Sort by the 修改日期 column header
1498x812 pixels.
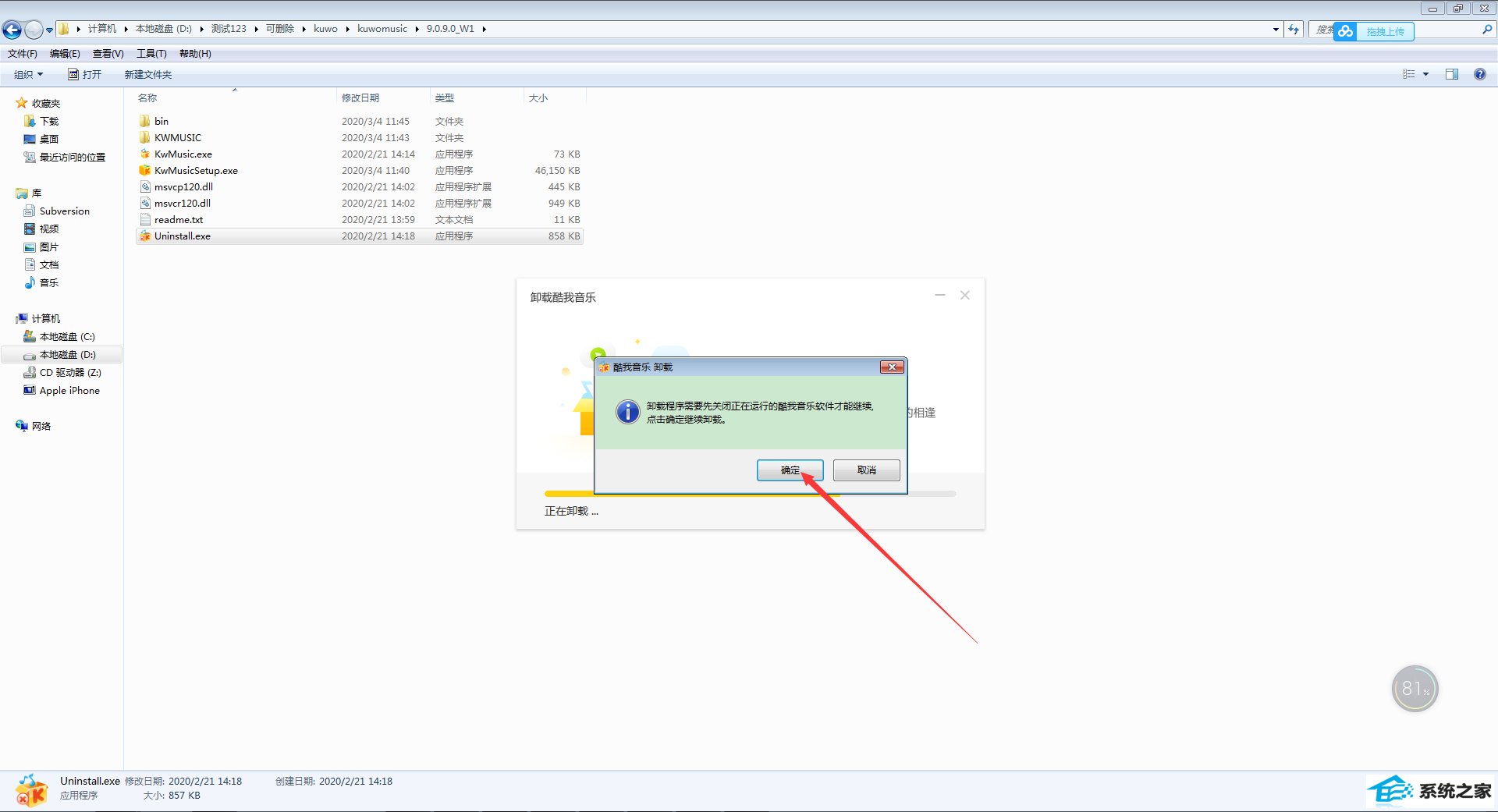(x=360, y=98)
